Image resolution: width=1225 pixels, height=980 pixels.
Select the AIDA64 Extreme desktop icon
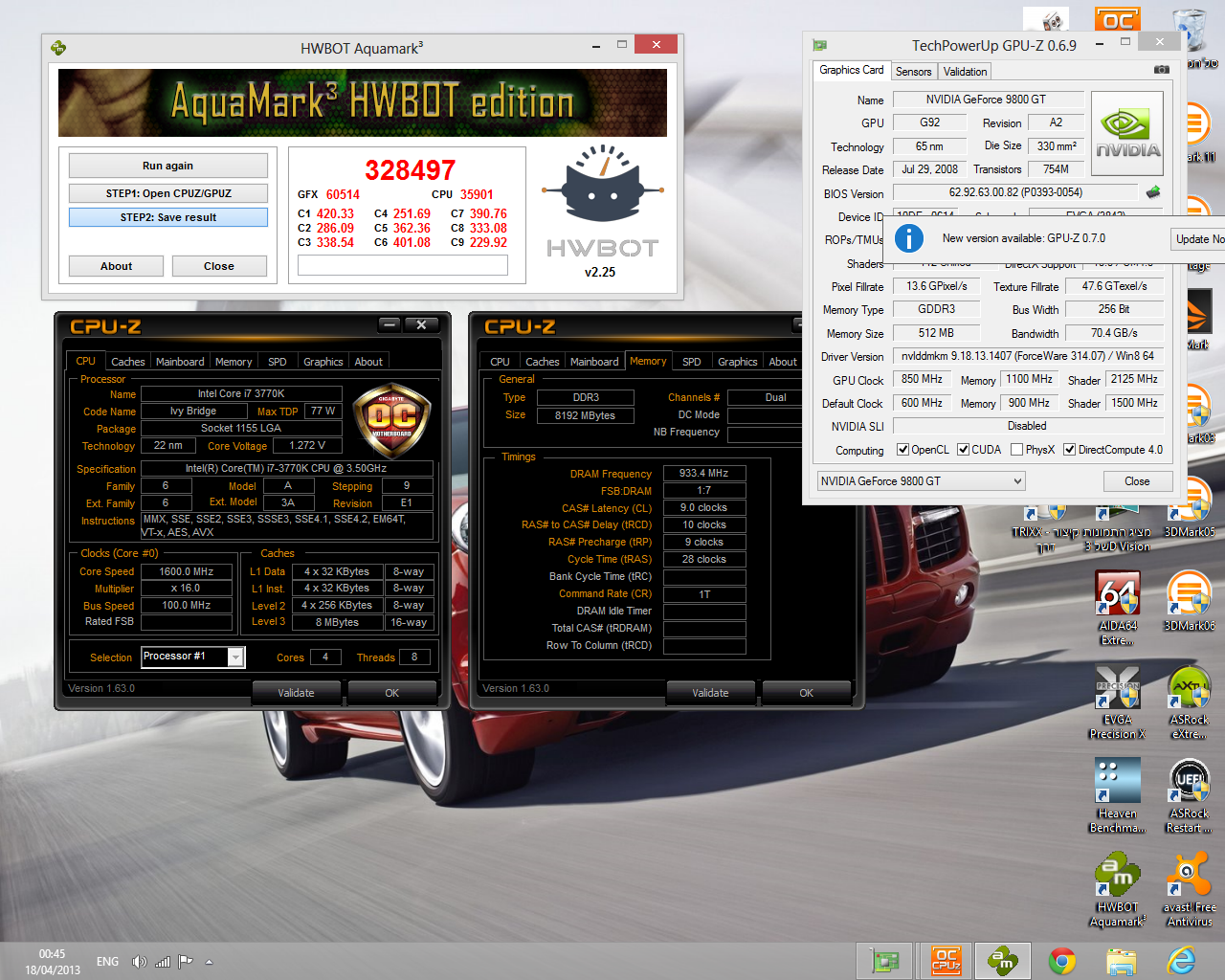pyautogui.click(x=1118, y=608)
